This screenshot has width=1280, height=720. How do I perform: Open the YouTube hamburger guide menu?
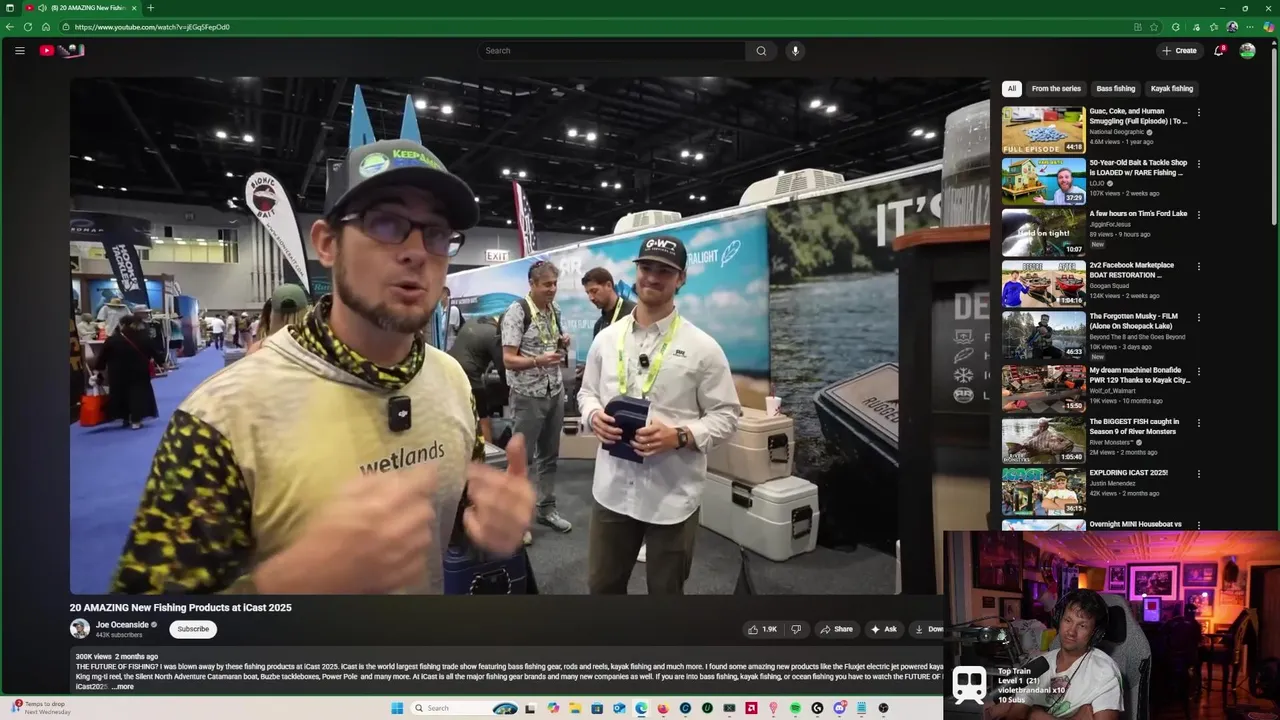19,50
